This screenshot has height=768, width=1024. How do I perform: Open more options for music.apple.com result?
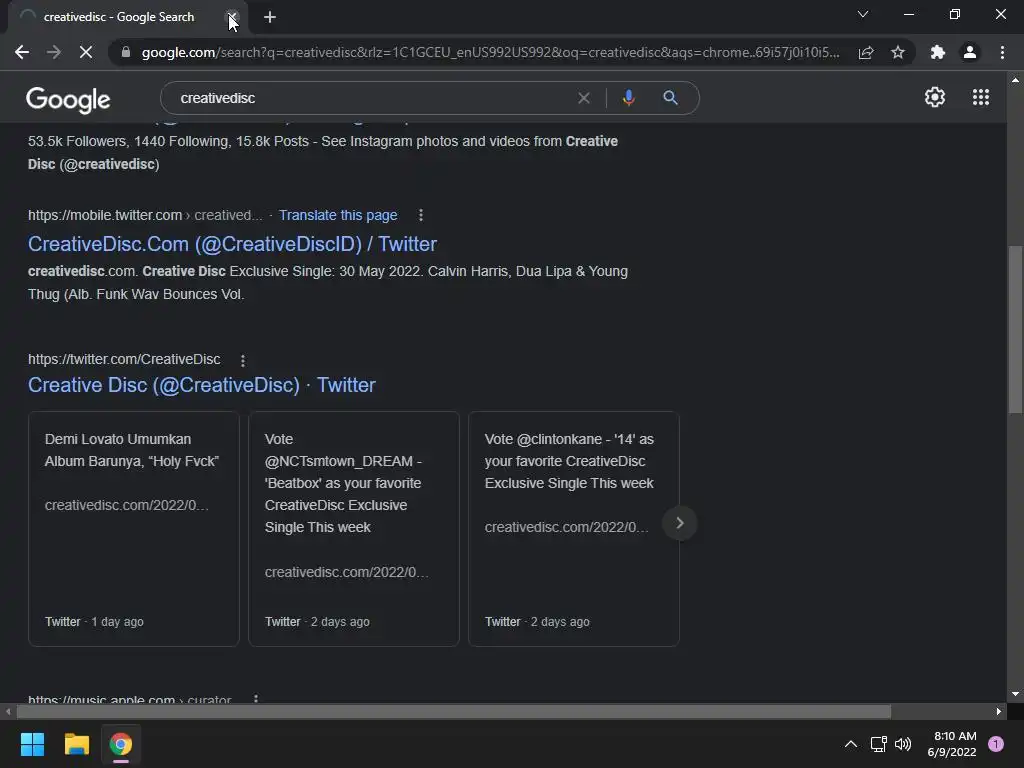256,698
